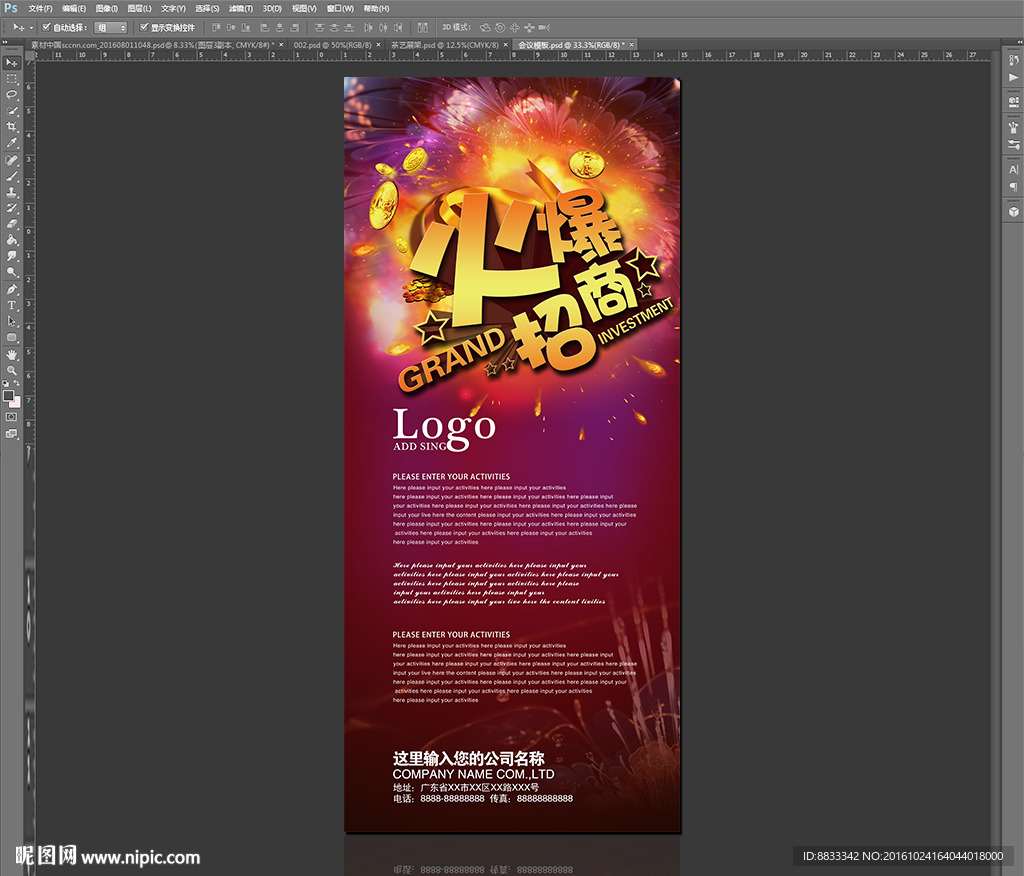Open the Character panel icon
This screenshot has width=1024, height=876.
point(1014,170)
